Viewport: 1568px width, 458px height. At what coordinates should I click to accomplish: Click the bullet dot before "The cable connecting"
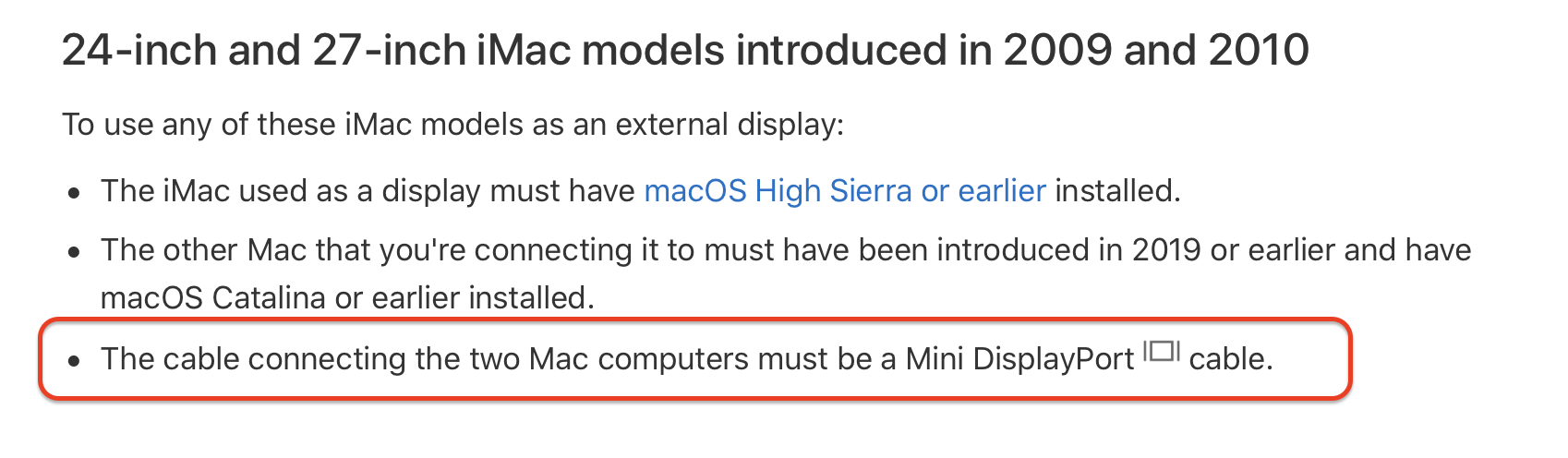pos(75,362)
